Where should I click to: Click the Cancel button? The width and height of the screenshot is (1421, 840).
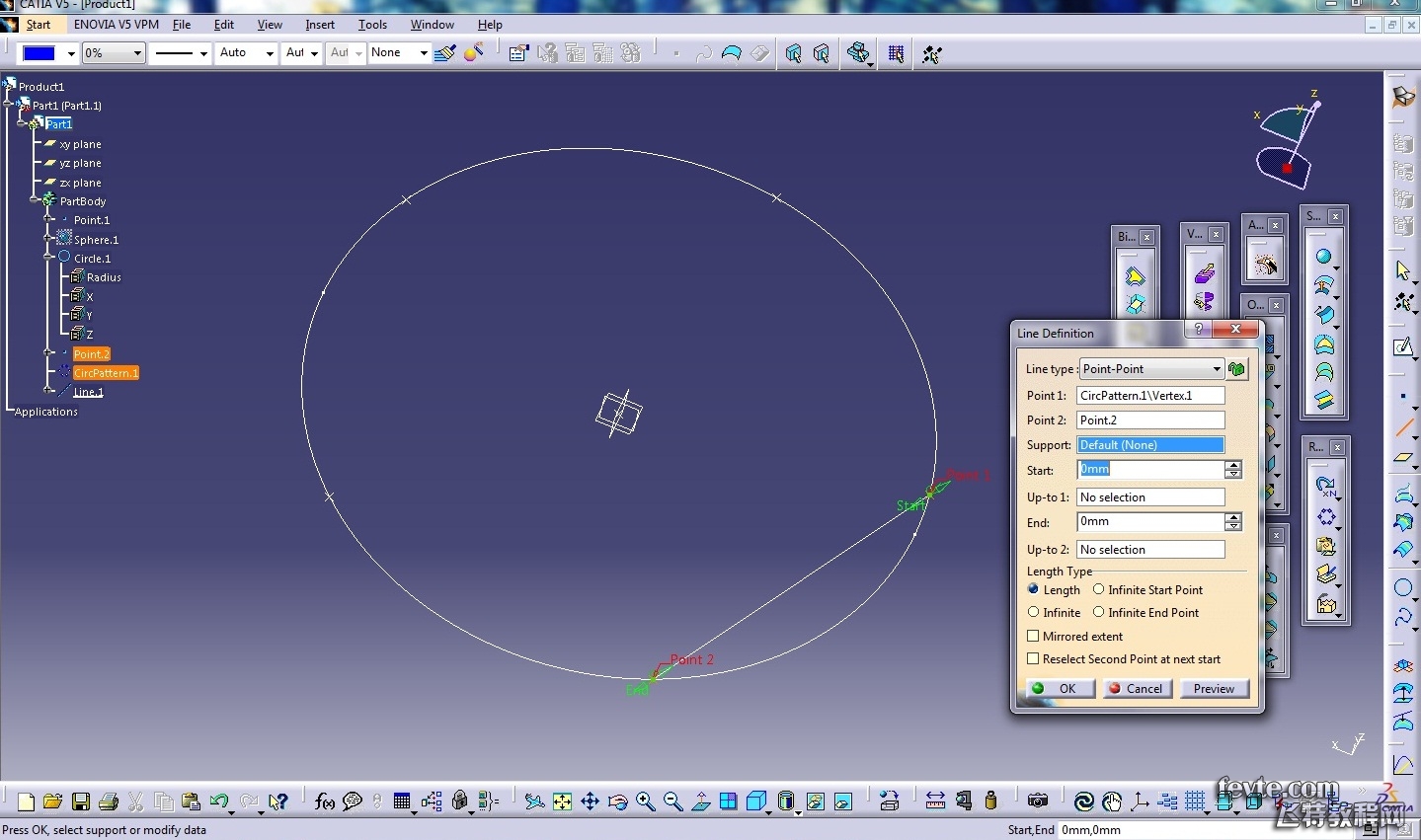coord(1137,688)
